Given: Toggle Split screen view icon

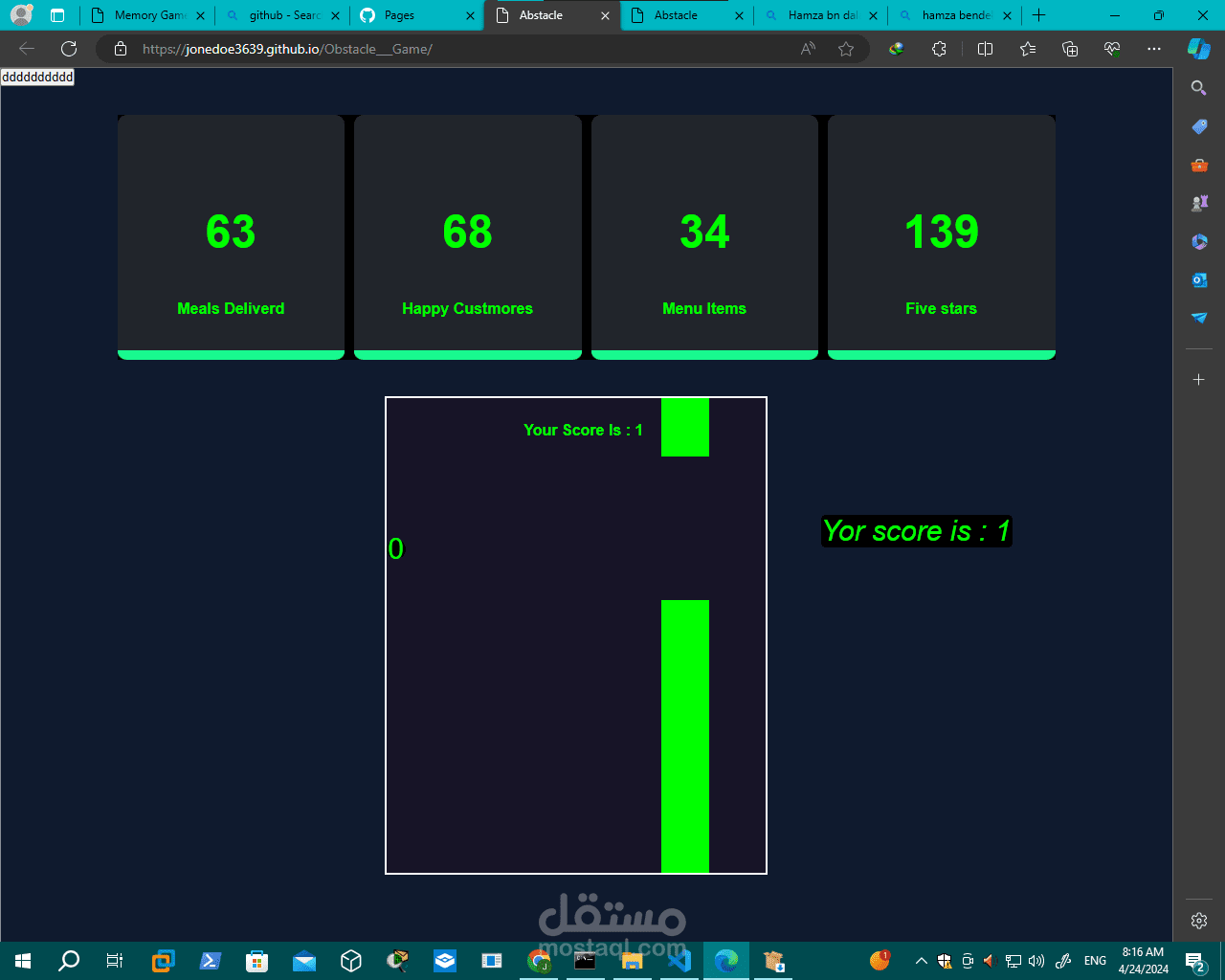Looking at the screenshot, I should coord(985,49).
